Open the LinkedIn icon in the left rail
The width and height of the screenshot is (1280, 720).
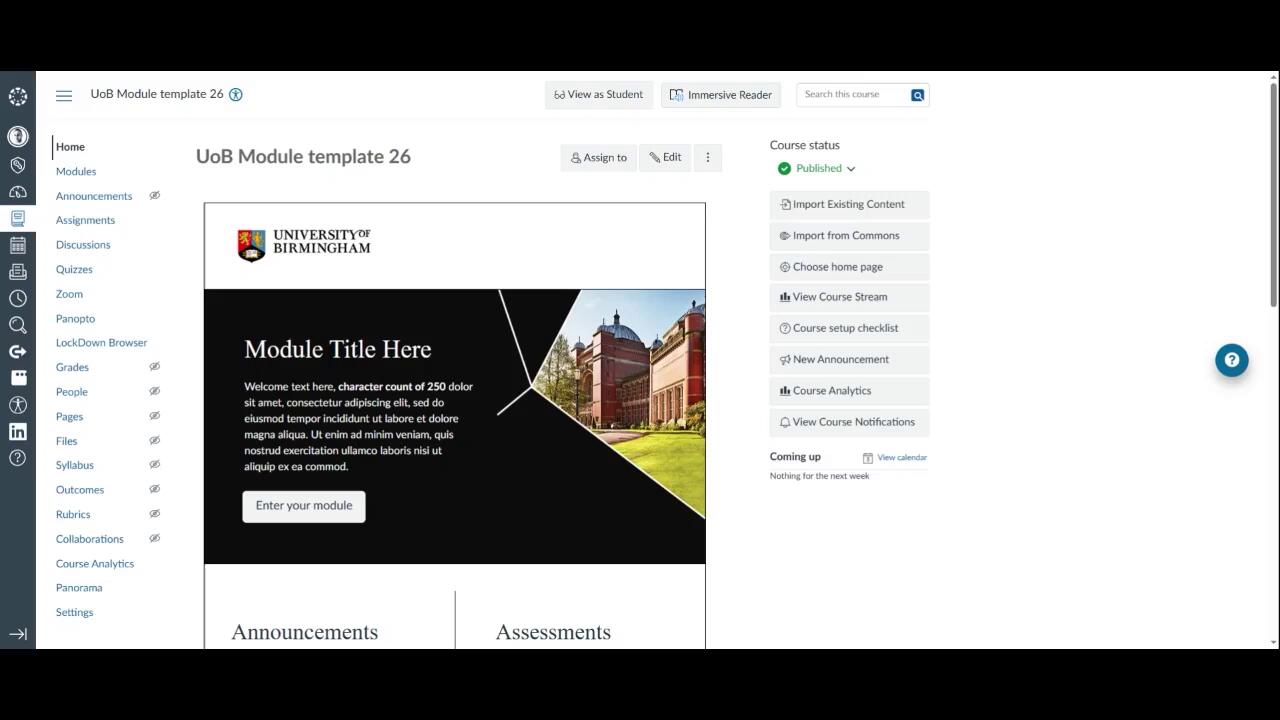click(17, 431)
